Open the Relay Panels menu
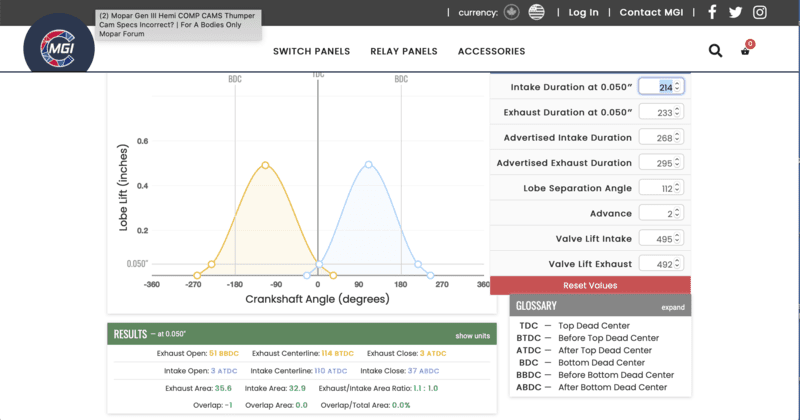Image resolution: width=800 pixels, height=420 pixels. tap(404, 51)
